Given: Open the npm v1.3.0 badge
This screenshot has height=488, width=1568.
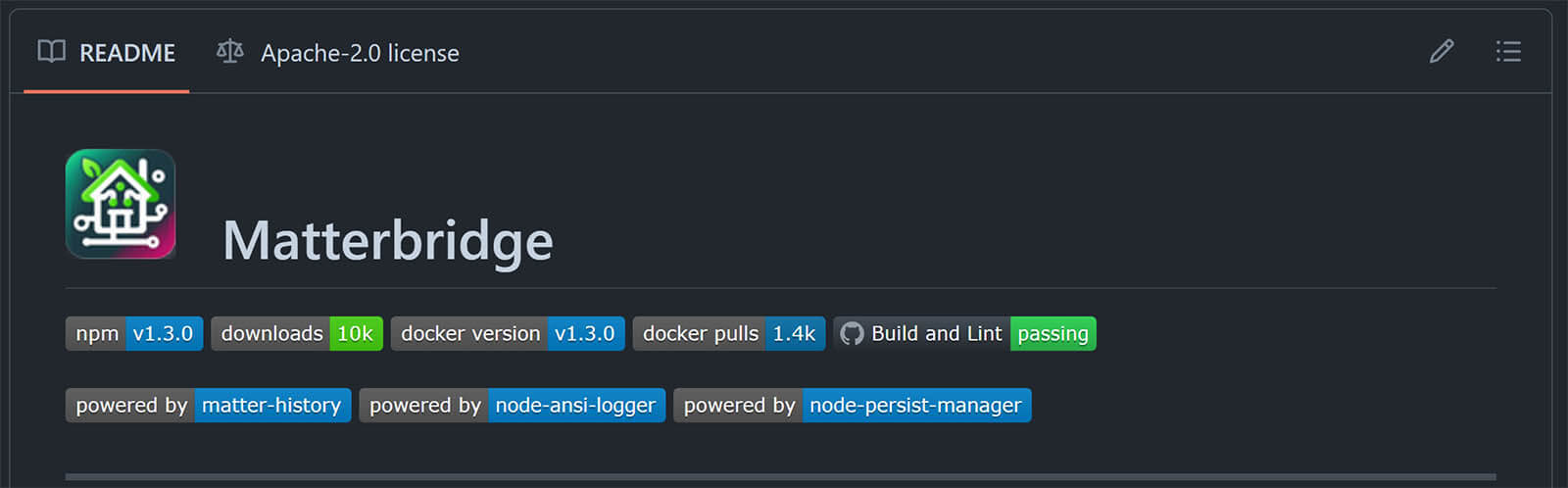Looking at the screenshot, I should coord(134,333).
